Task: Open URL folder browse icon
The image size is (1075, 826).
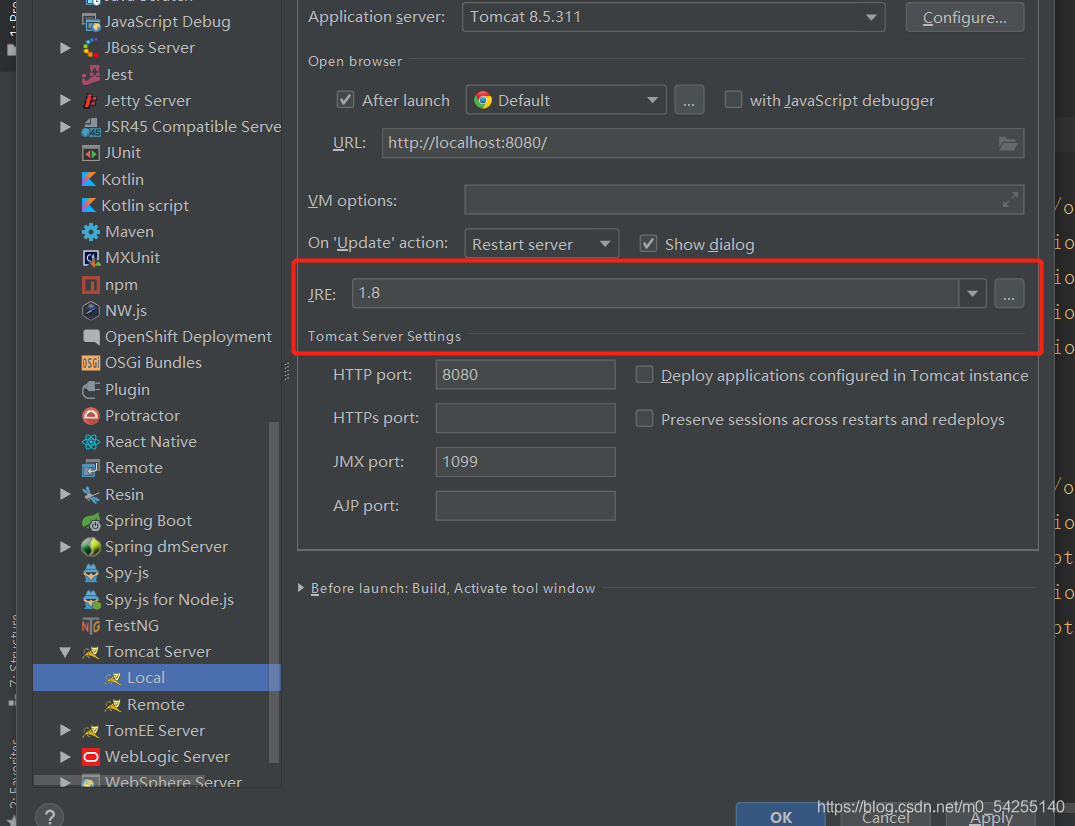Action: click(1008, 143)
